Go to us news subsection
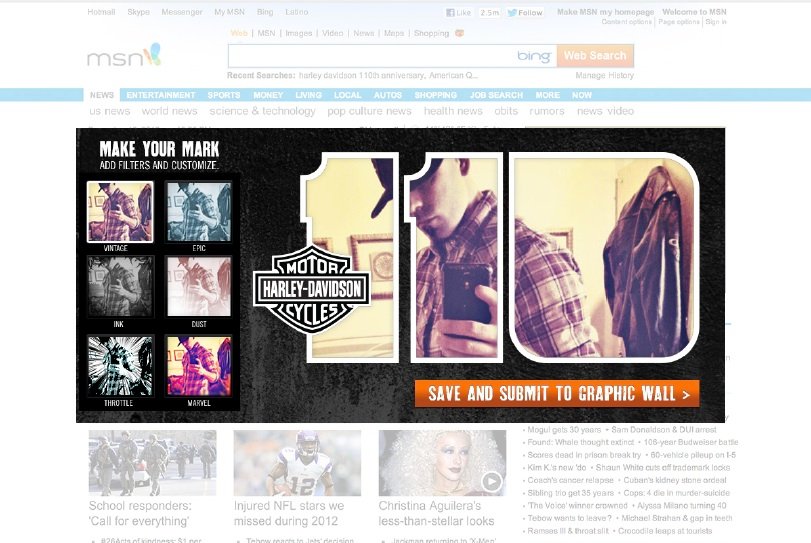The image size is (811, 543). tap(110, 111)
